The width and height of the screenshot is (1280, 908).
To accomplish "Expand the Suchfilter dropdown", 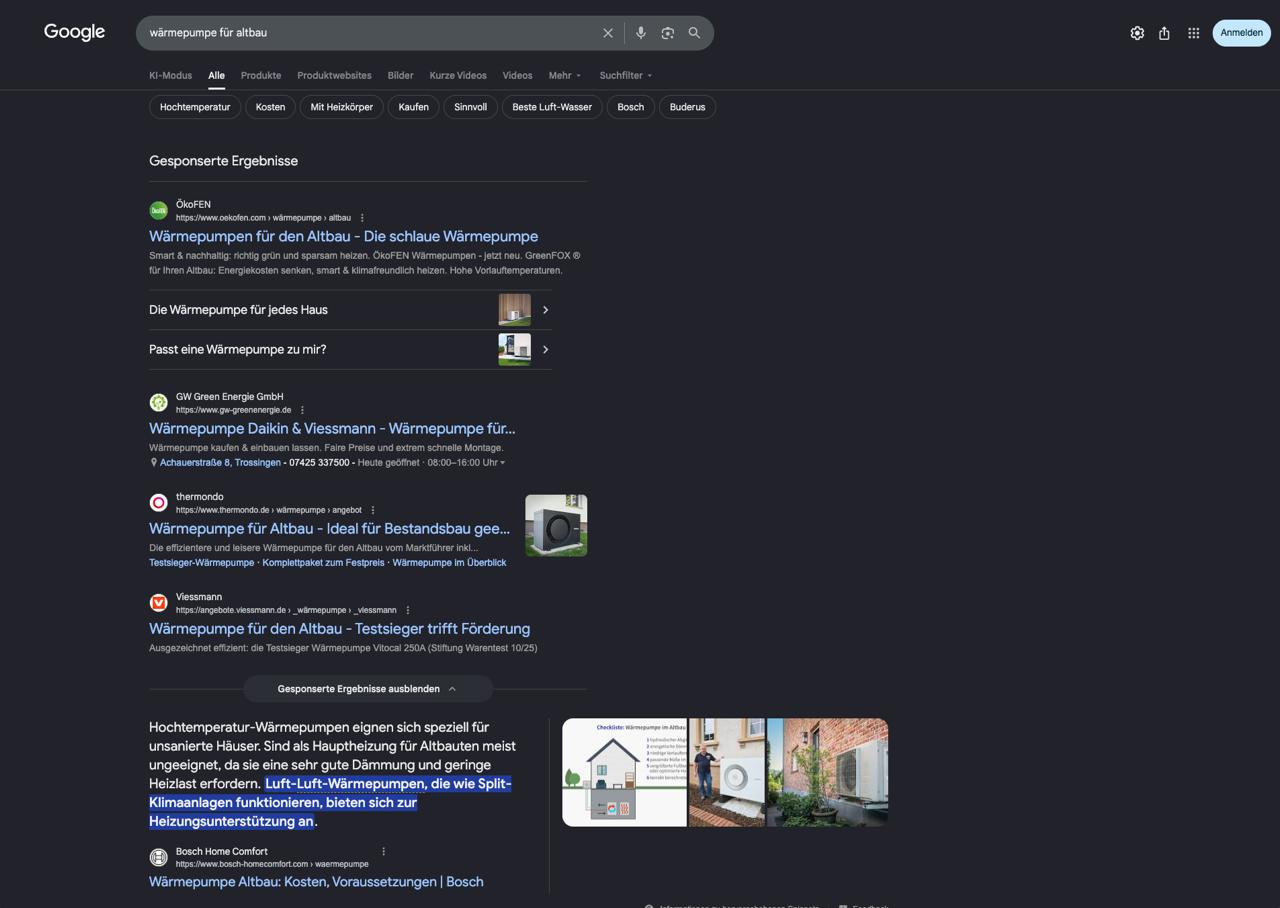I will pyautogui.click(x=626, y=76).
